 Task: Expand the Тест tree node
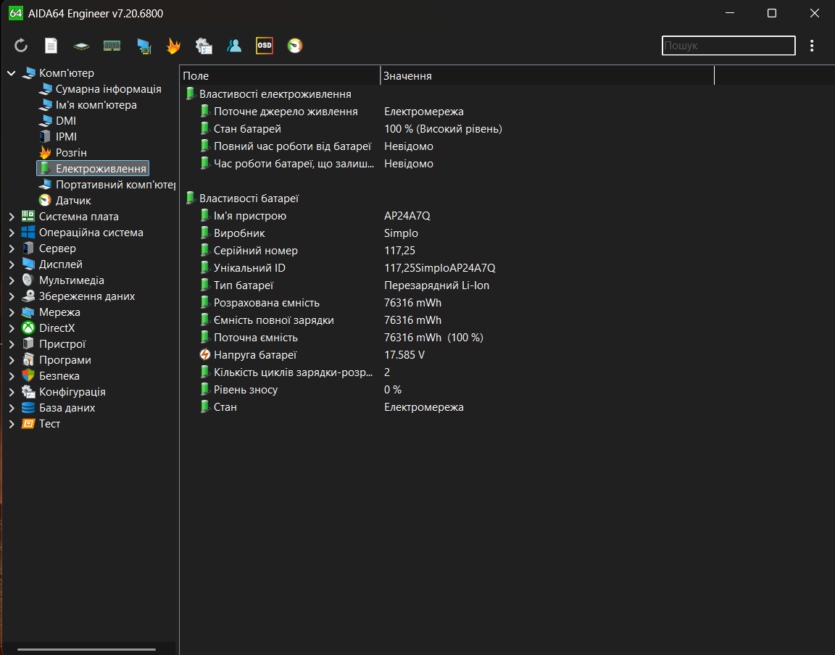click(x=12, y=424)
